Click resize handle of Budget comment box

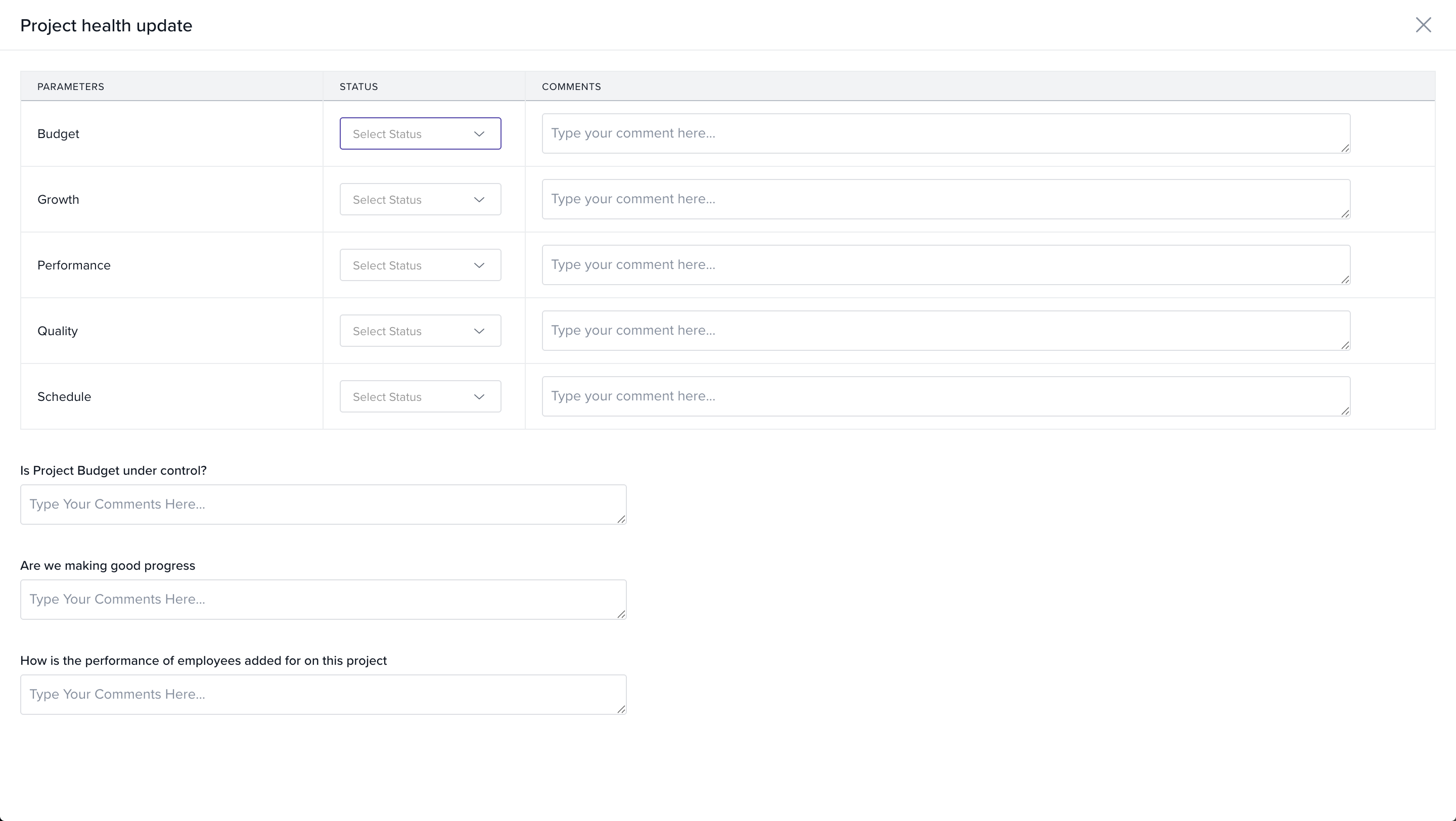click(1345, 148)
